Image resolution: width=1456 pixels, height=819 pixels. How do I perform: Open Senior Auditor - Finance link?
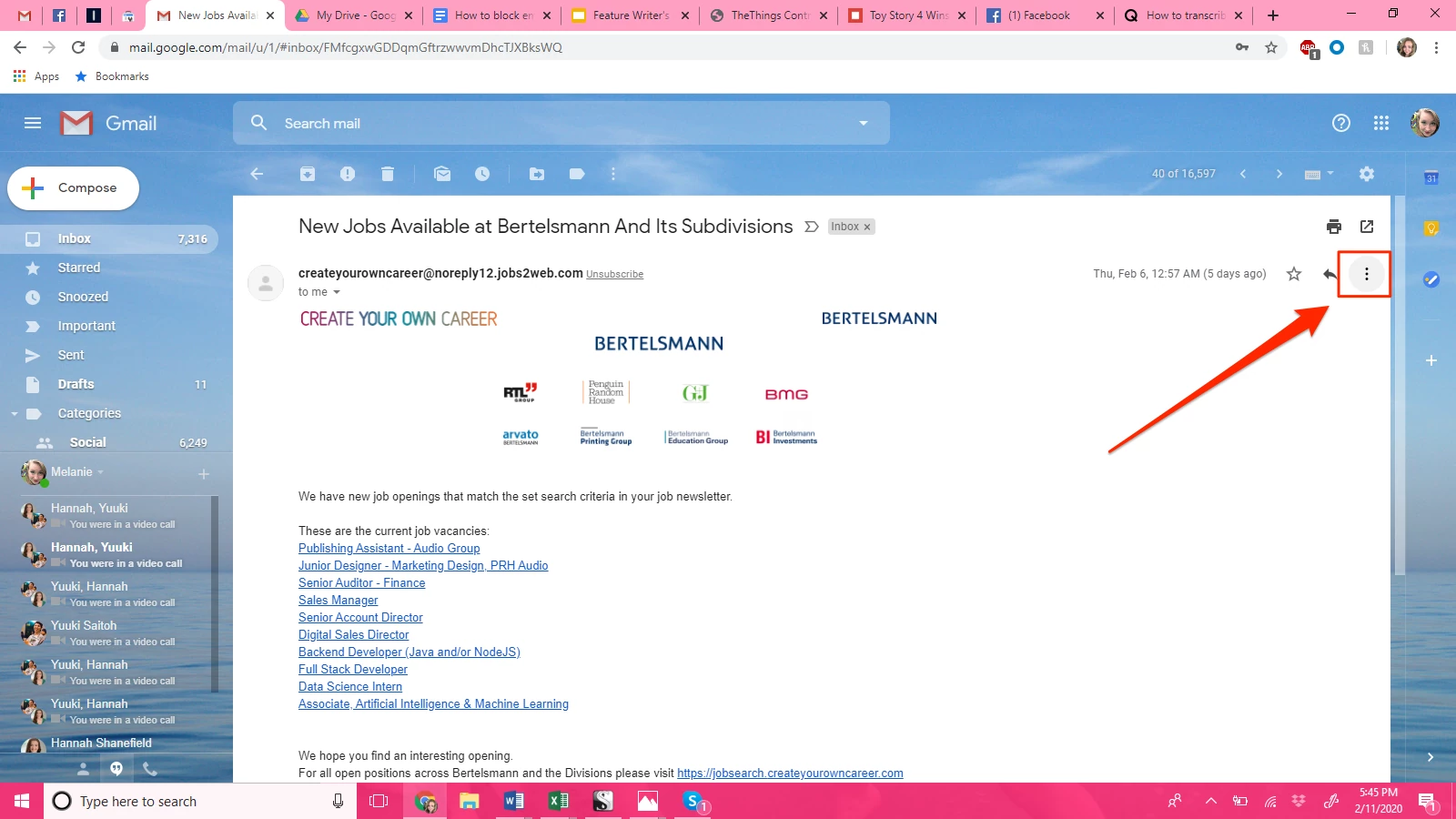361,583
